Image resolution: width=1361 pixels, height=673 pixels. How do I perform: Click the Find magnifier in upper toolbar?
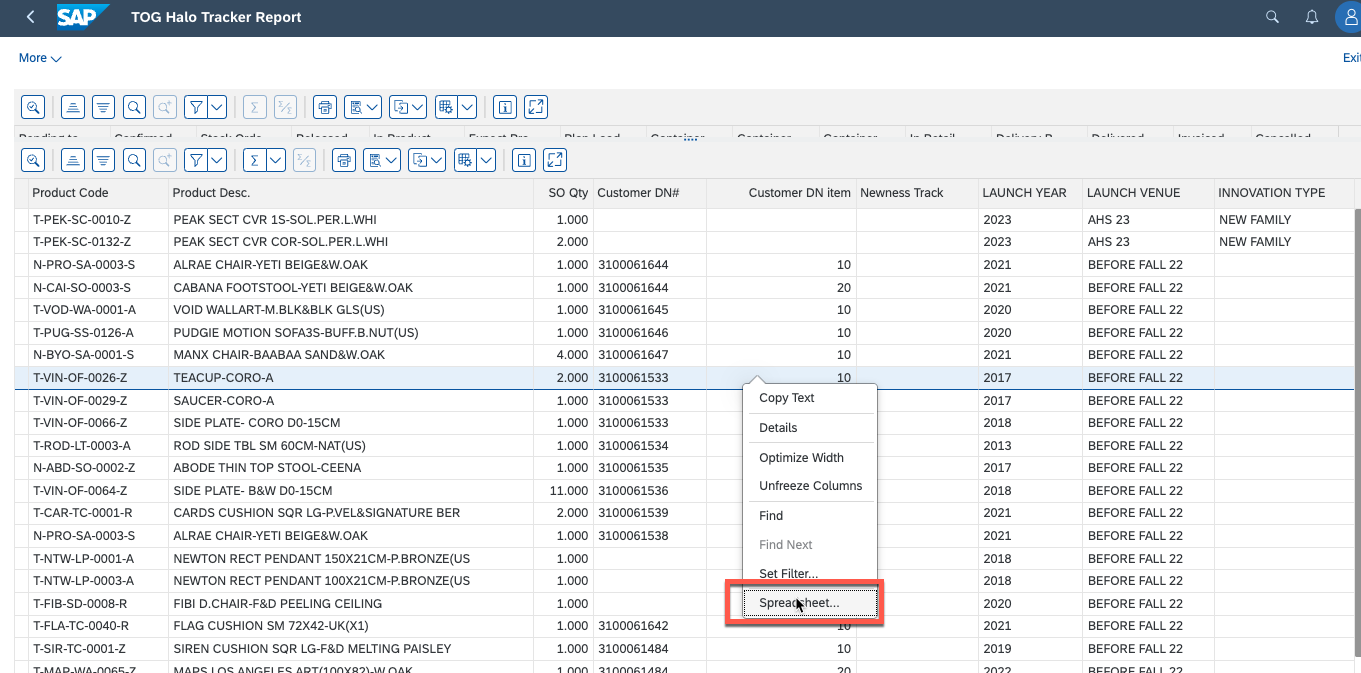point(133,107)
